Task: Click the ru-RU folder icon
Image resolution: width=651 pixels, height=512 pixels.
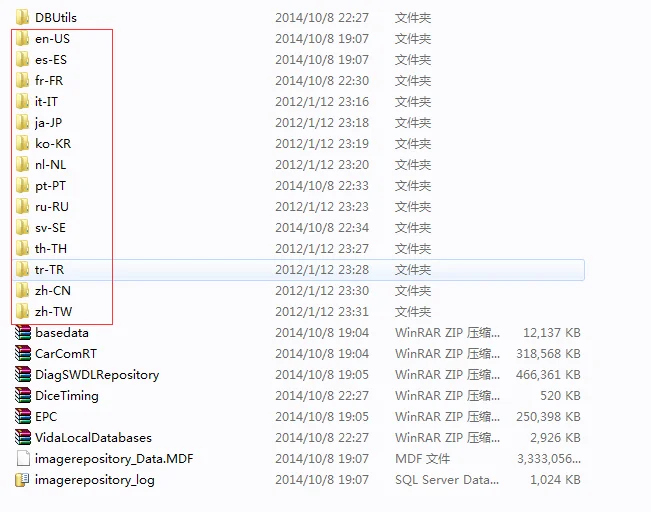Action: 22,206
